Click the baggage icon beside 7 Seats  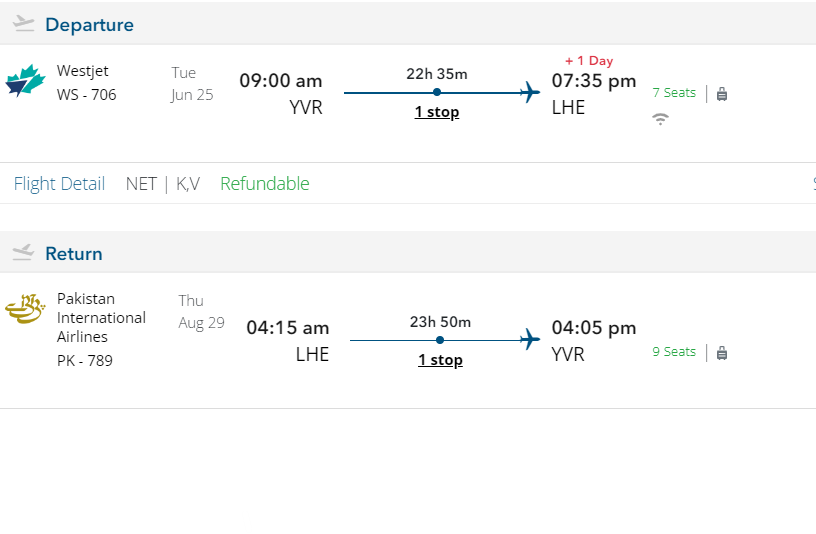tap(722, 93)
